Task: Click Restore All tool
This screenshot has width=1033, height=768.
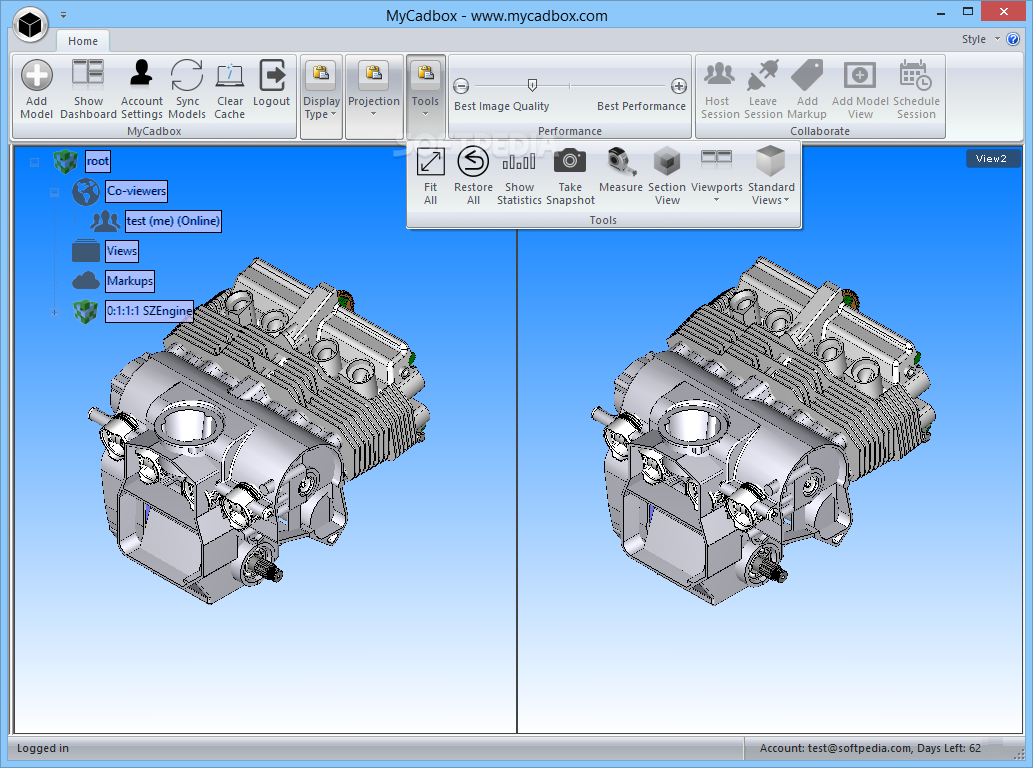Action: (x=473, y=176)
